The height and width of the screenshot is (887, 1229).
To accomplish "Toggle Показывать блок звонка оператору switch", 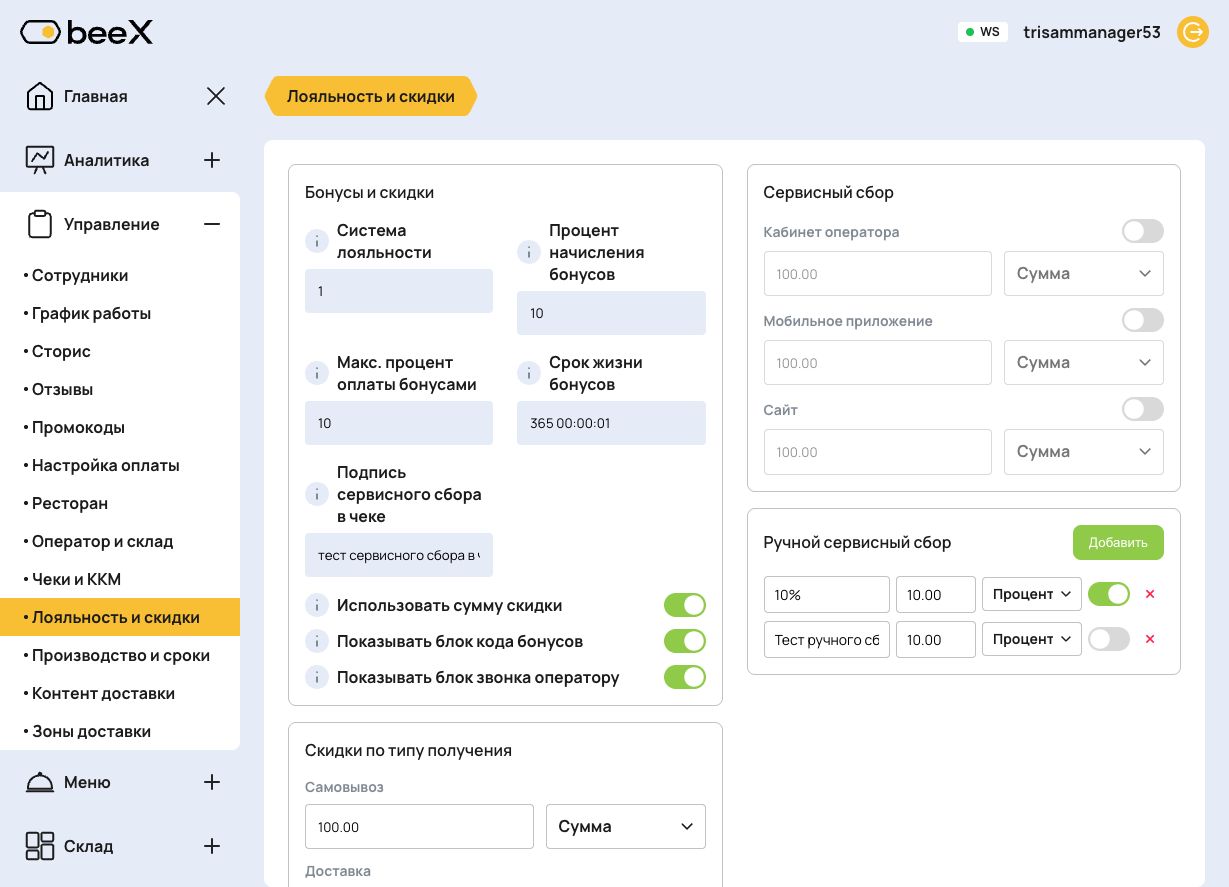I will [x=685, y=677].
